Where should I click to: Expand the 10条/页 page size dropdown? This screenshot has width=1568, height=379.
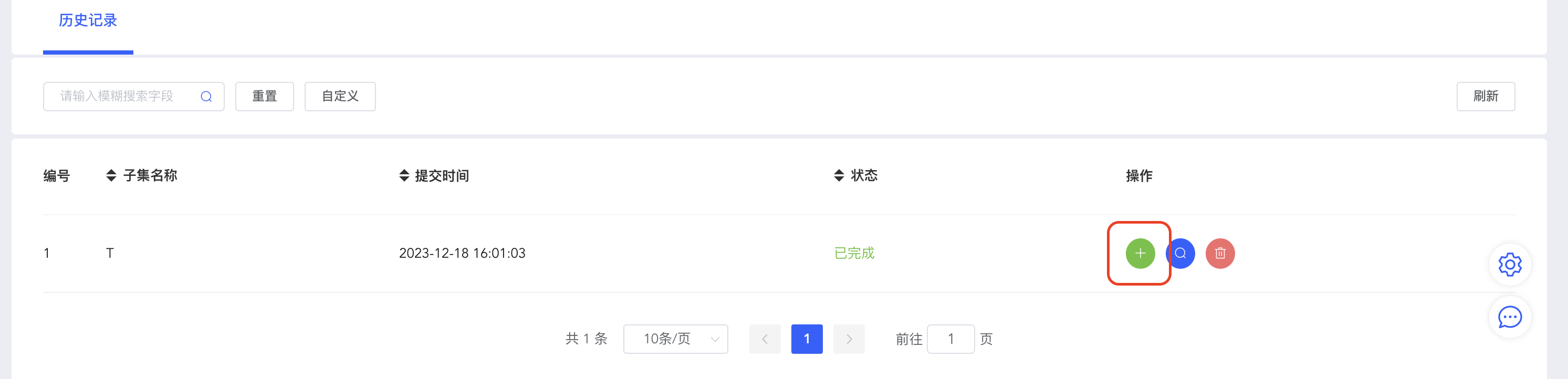(676, 339)
